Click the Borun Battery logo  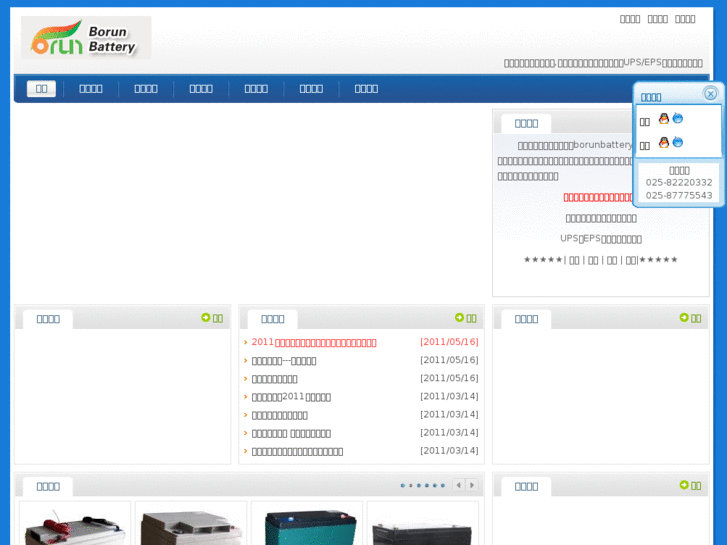(86, 38)
